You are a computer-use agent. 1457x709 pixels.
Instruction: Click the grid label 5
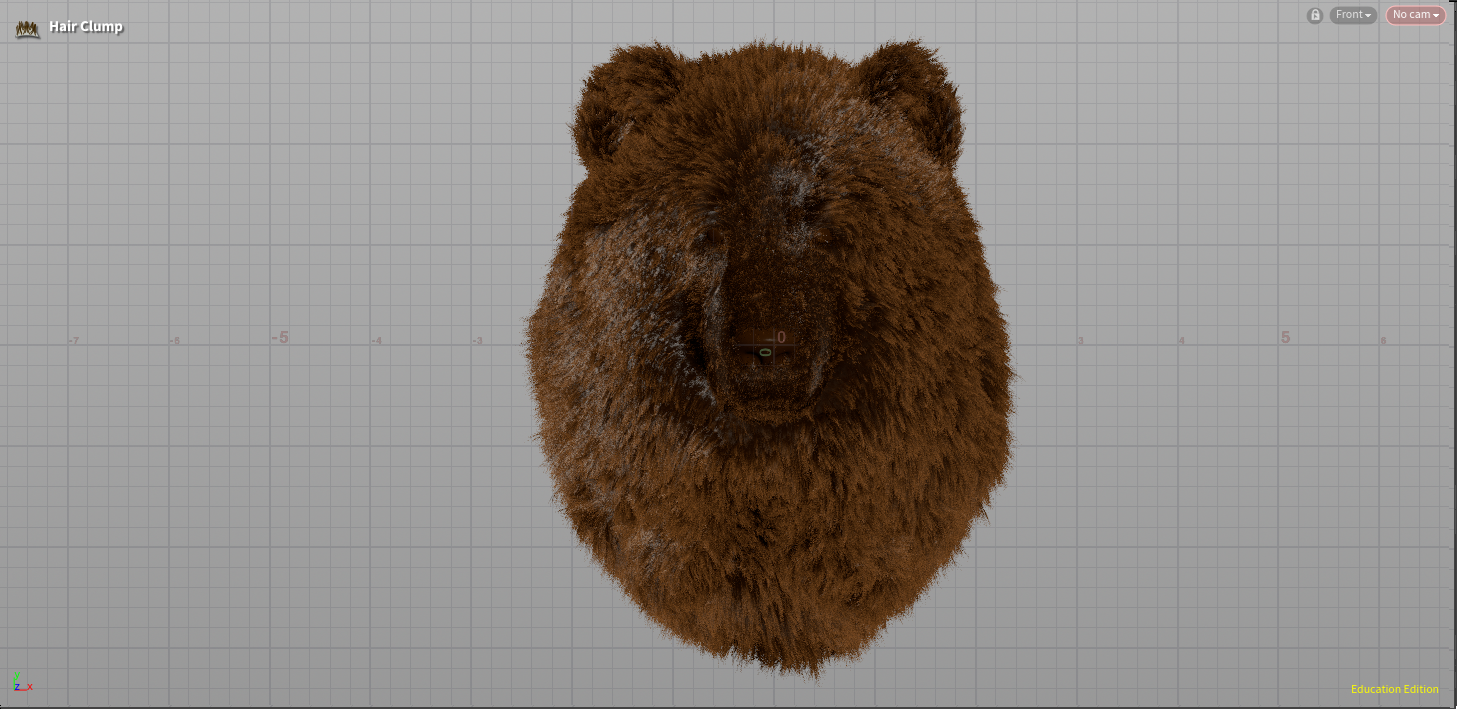point(1286,338)
